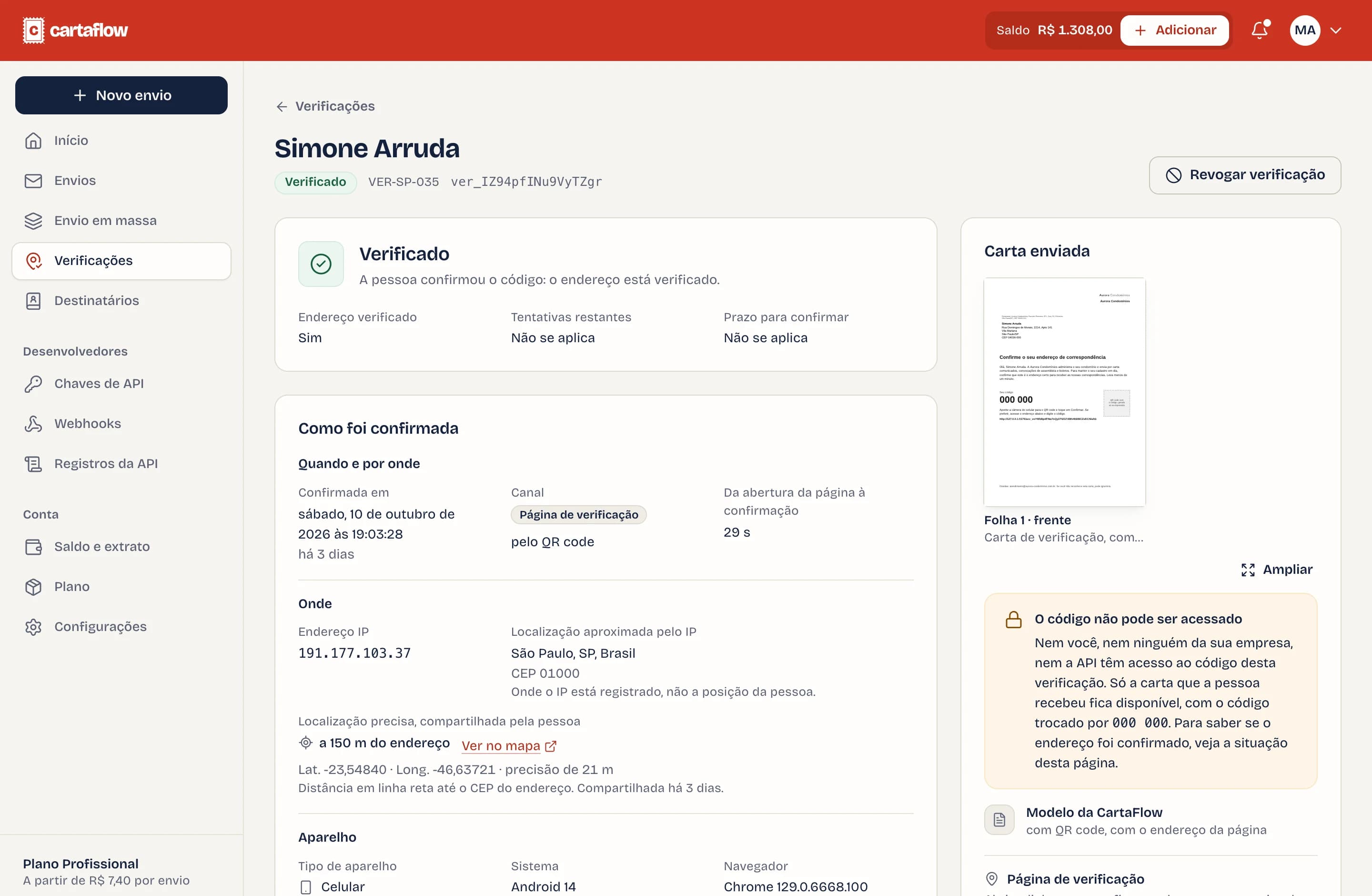This screenshot has width=1372, height=896.
Task: Click the Verificado status badge
Action: (315, 182)
